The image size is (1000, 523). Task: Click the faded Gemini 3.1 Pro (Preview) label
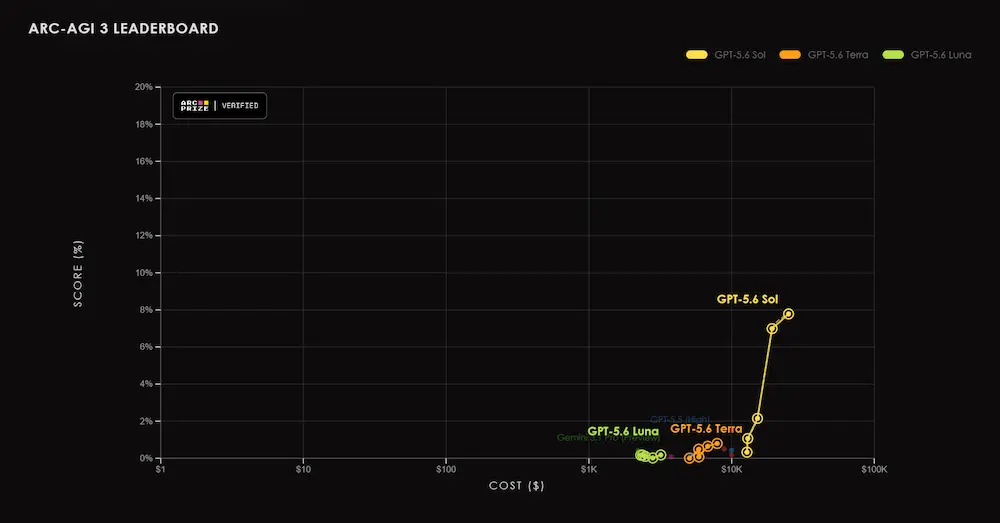pyautogui.click(x=608, y=438)
